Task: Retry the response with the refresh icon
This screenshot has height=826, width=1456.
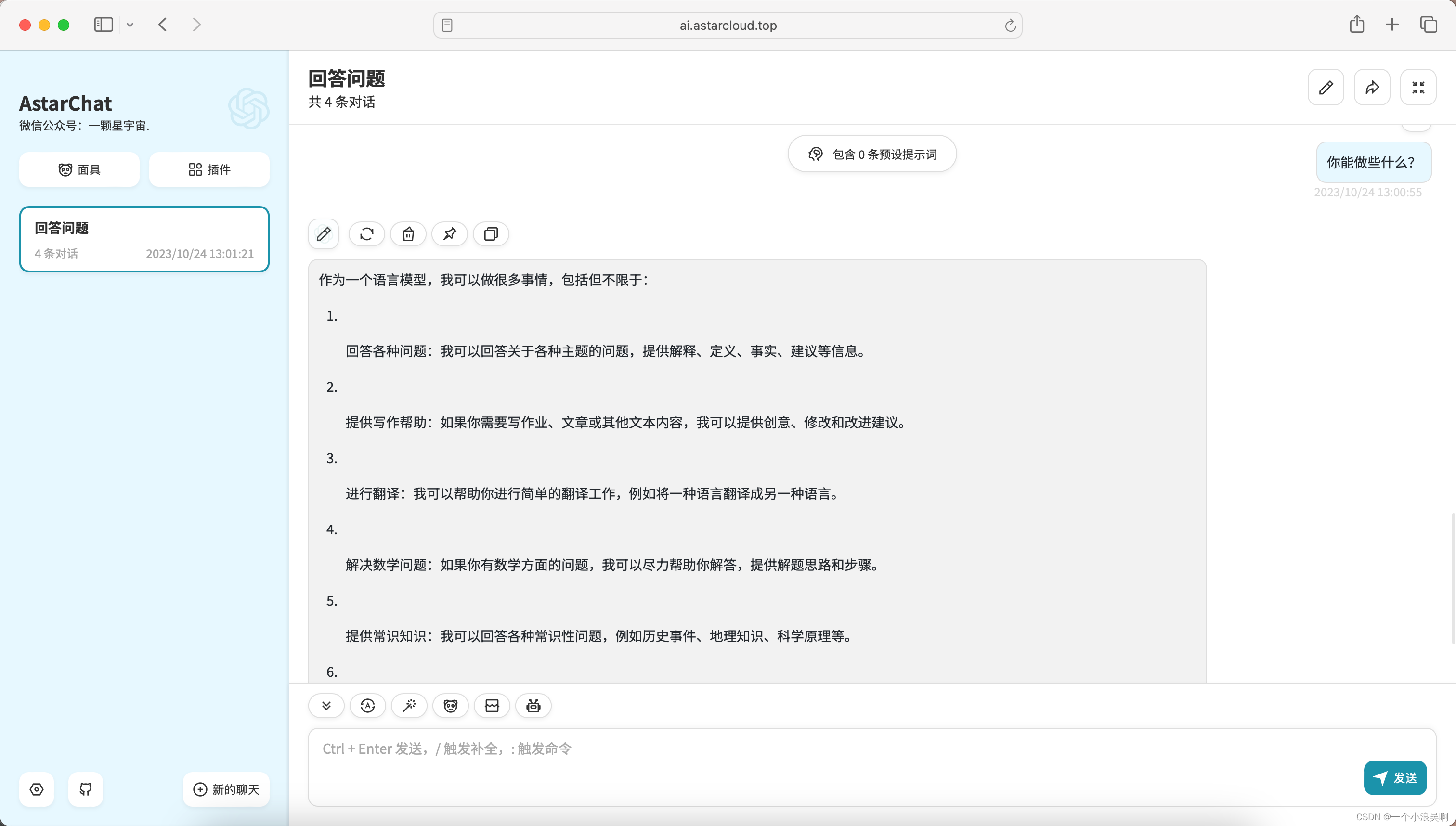Action: pyautogui.click(x=366, y=234)
